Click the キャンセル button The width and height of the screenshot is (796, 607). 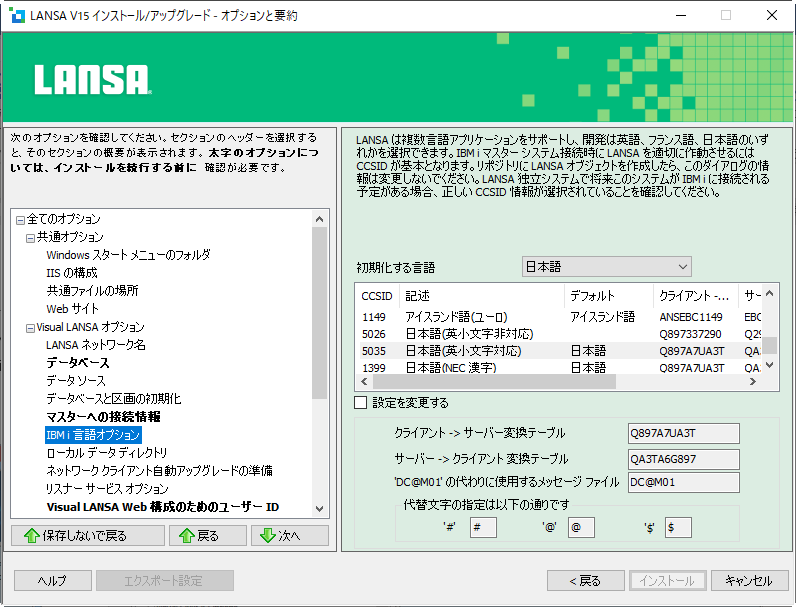coord(749,581)
